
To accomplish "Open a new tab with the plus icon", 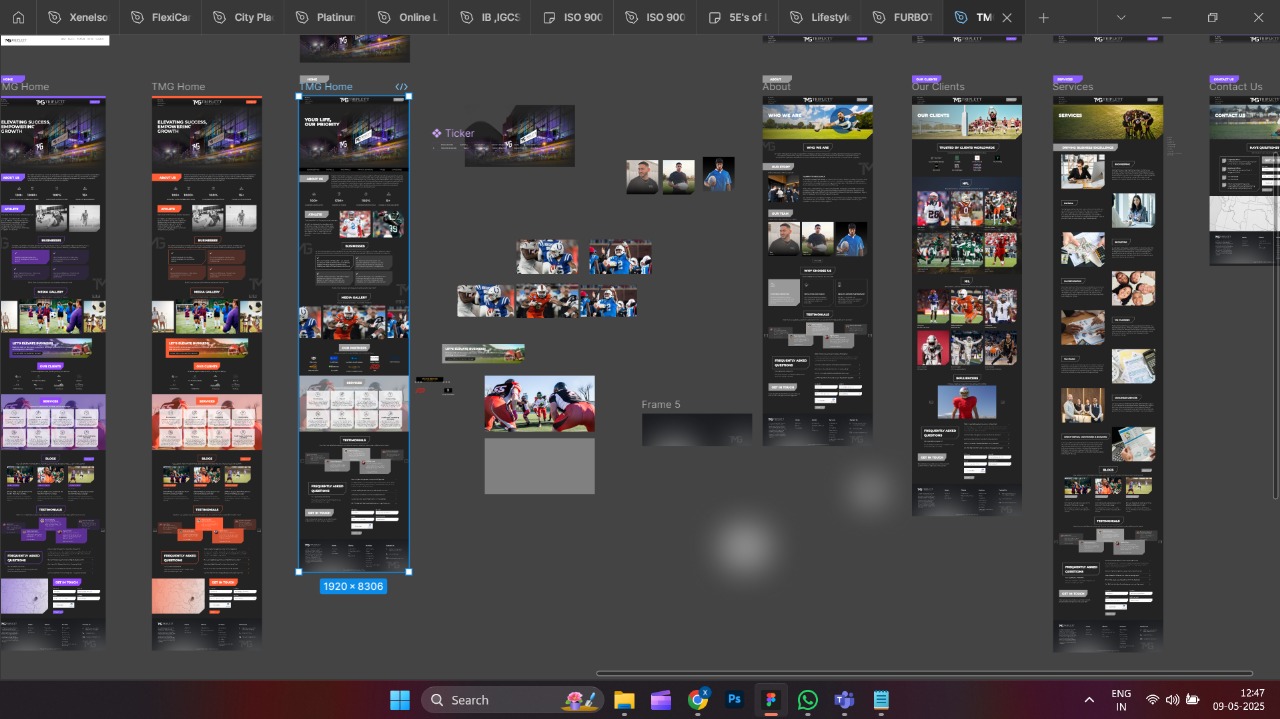I will [x=1043, y=17].
